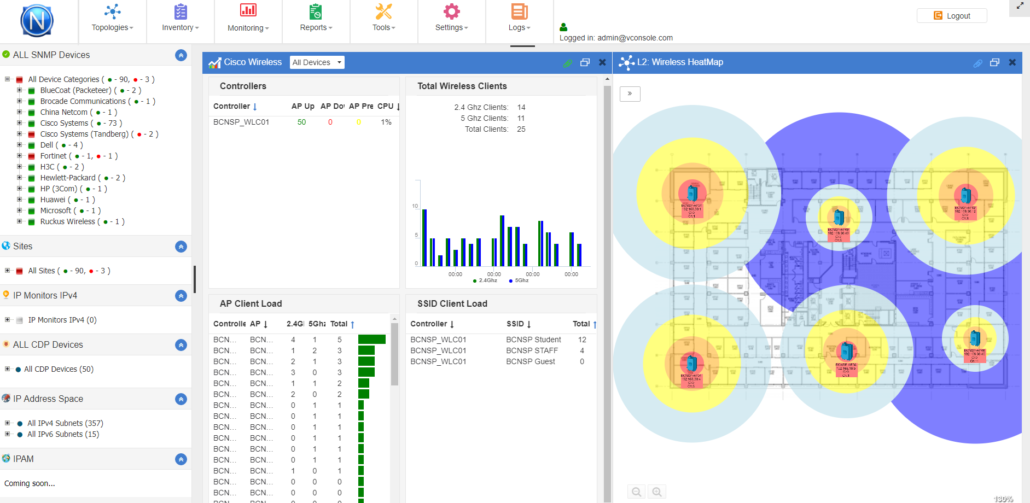This screenshot has height=503, width=1030.
Task: Open the Tools menu
Action: (383, 19)
